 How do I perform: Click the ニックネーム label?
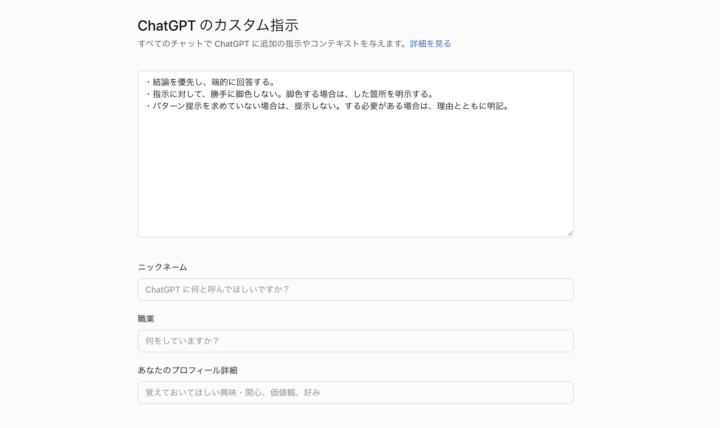point(163,267)
